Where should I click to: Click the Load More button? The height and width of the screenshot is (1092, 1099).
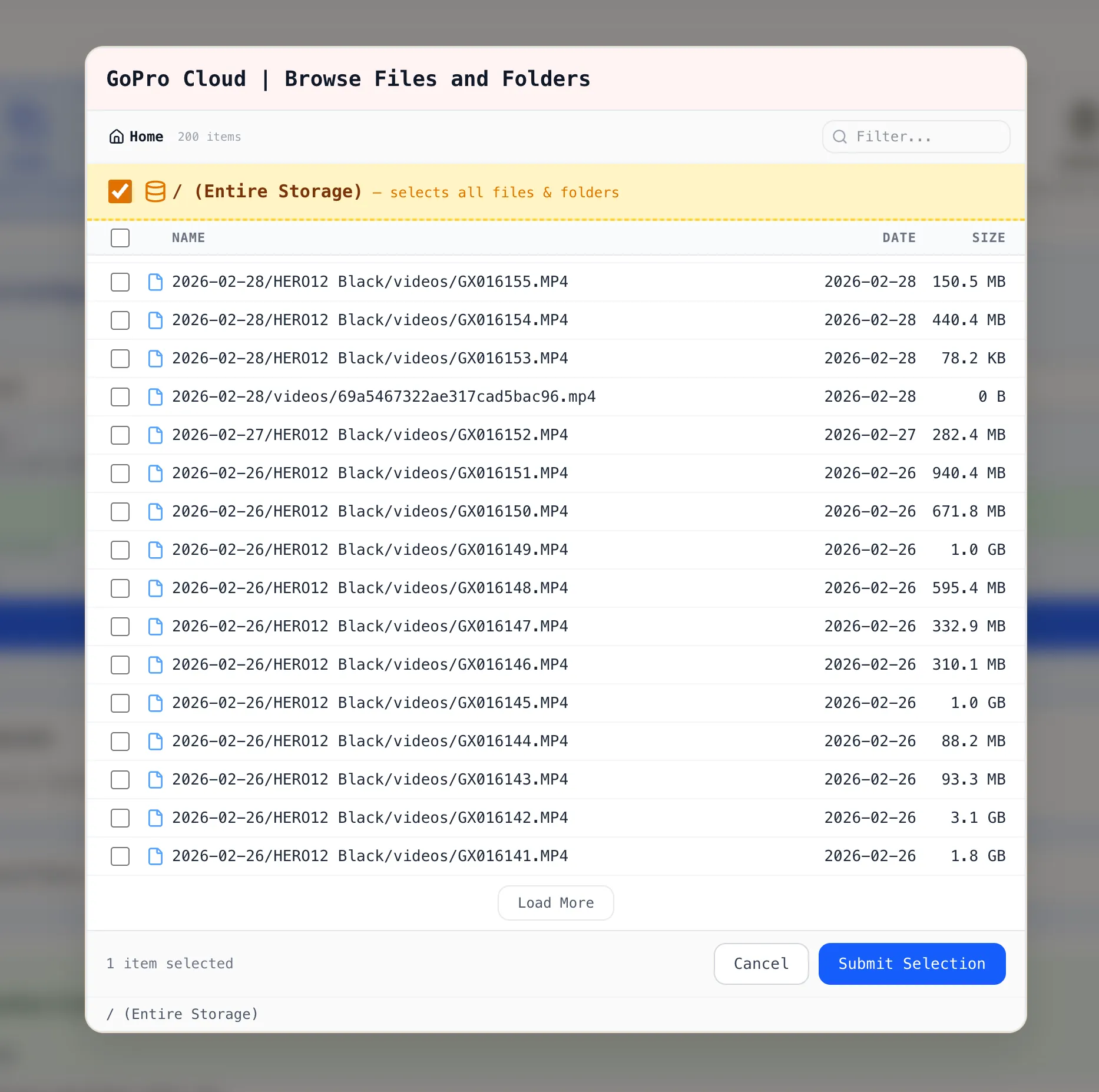point(555,902)
